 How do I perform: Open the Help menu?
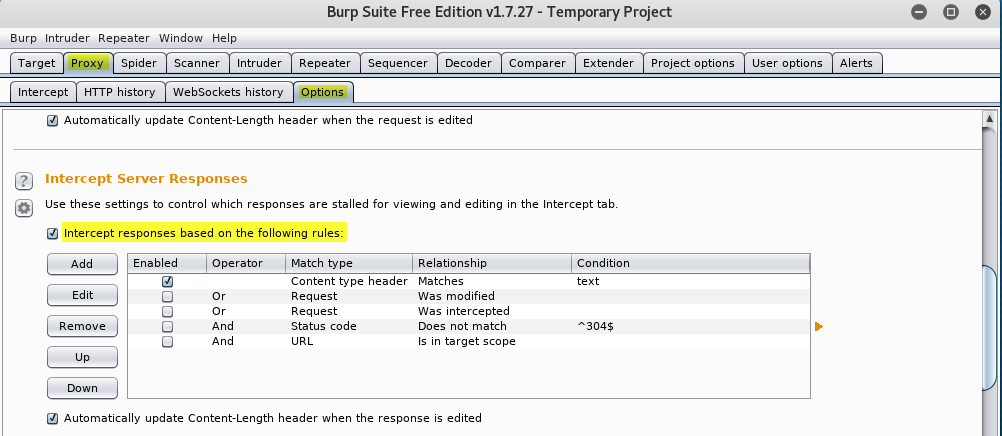224,38
